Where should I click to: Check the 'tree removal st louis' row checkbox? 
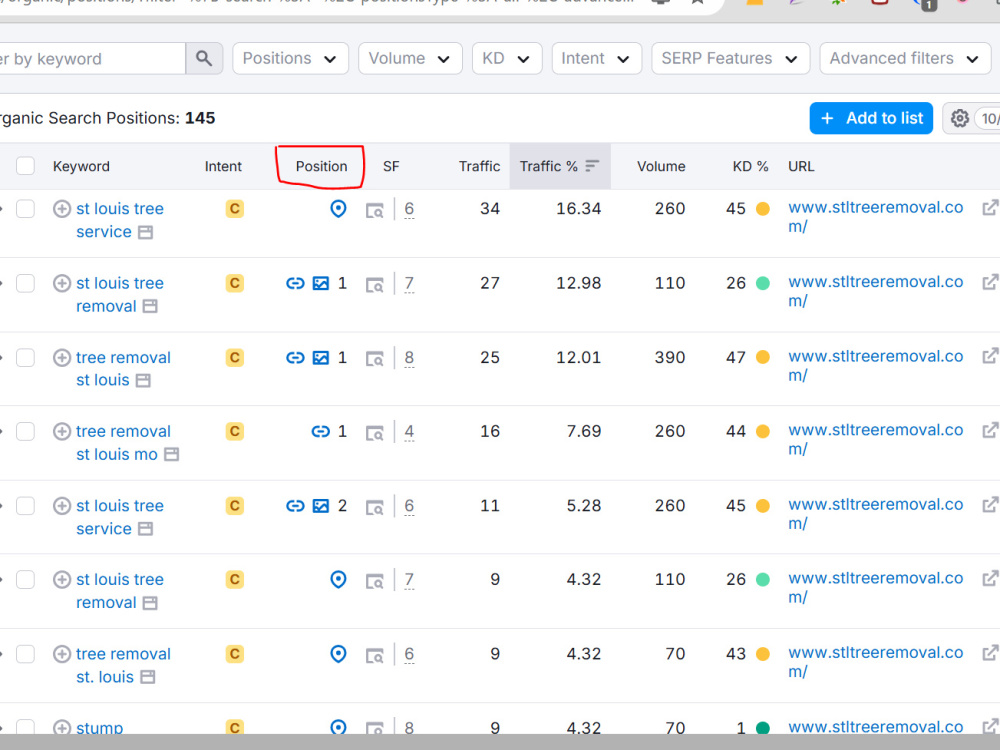point(26,358)
